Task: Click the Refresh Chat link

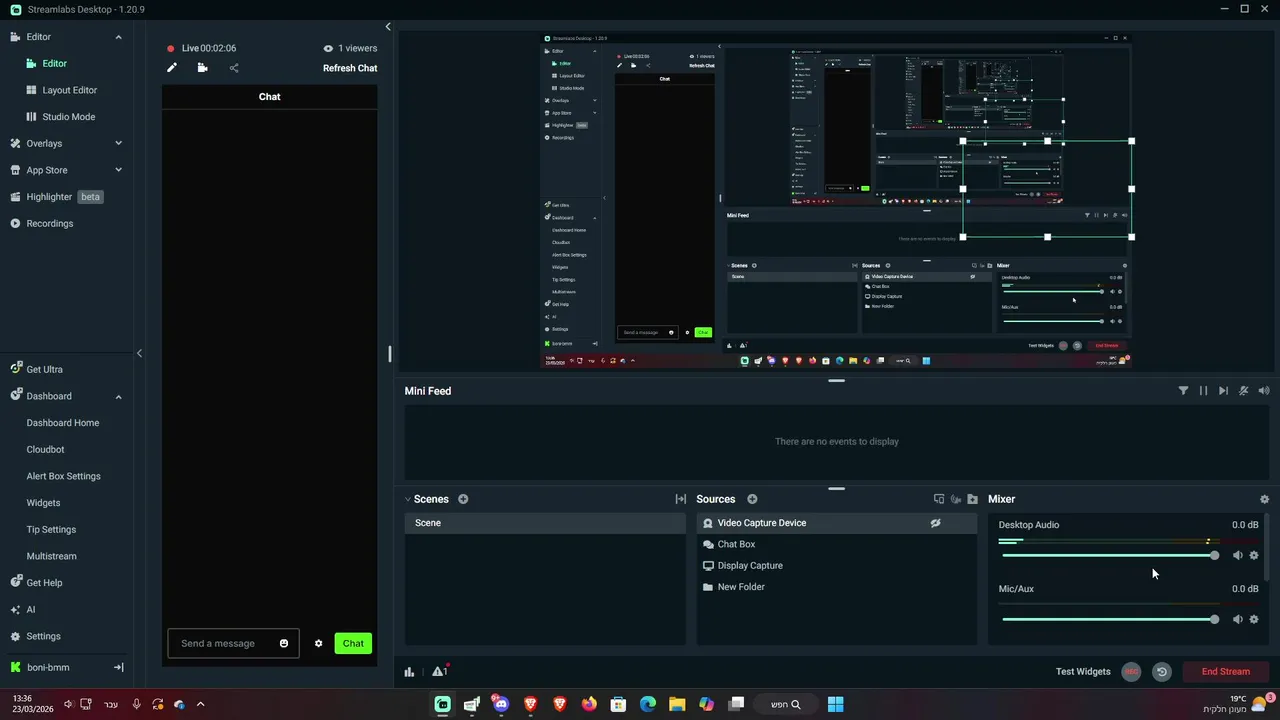Action: point(350,68)
